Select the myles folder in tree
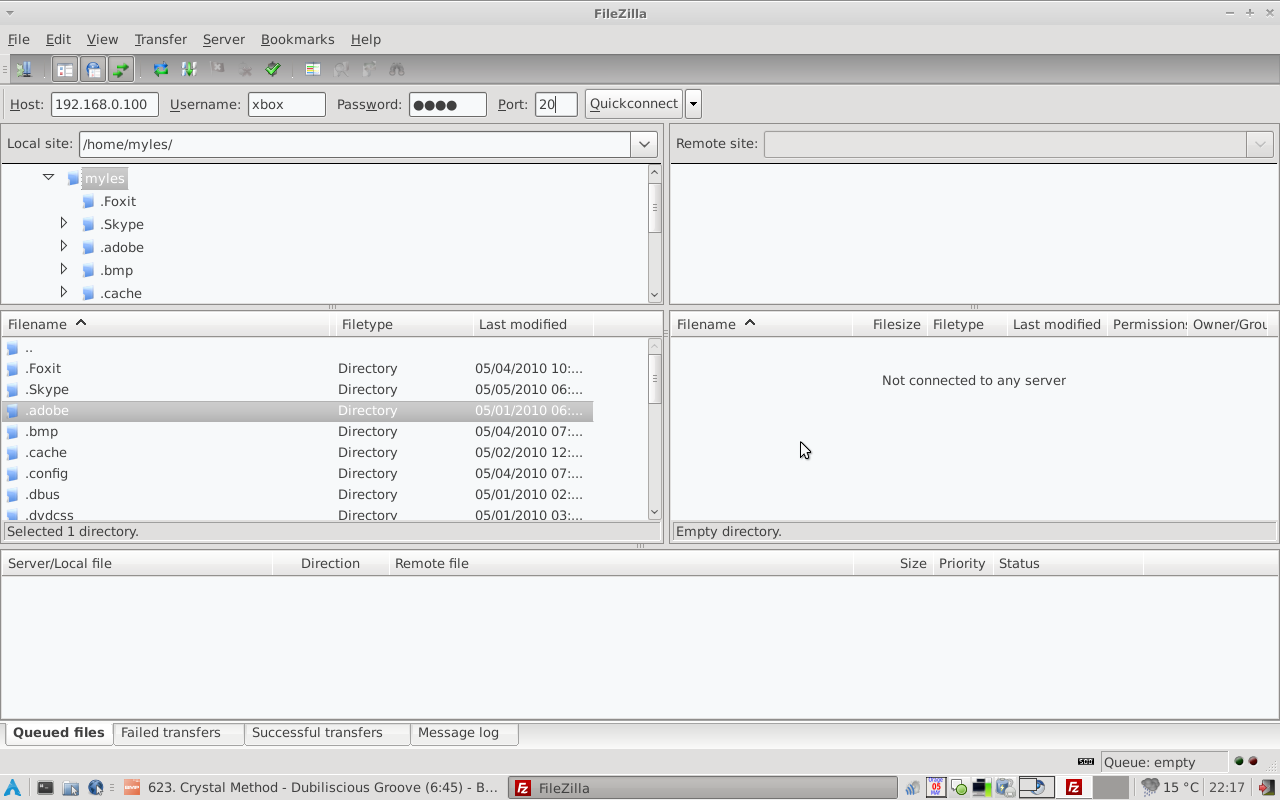The image size is (1280, 800). 104,178
